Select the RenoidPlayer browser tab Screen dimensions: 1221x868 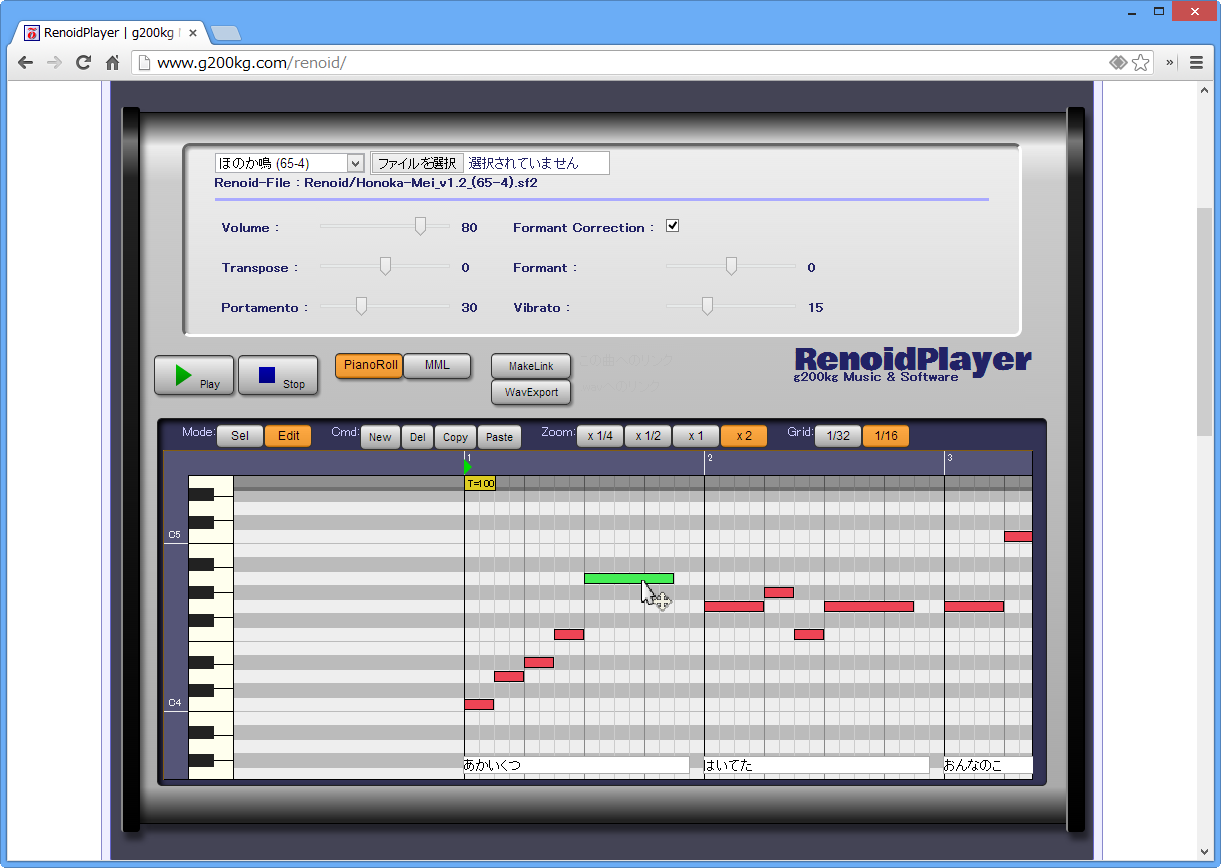coord(112,33)
